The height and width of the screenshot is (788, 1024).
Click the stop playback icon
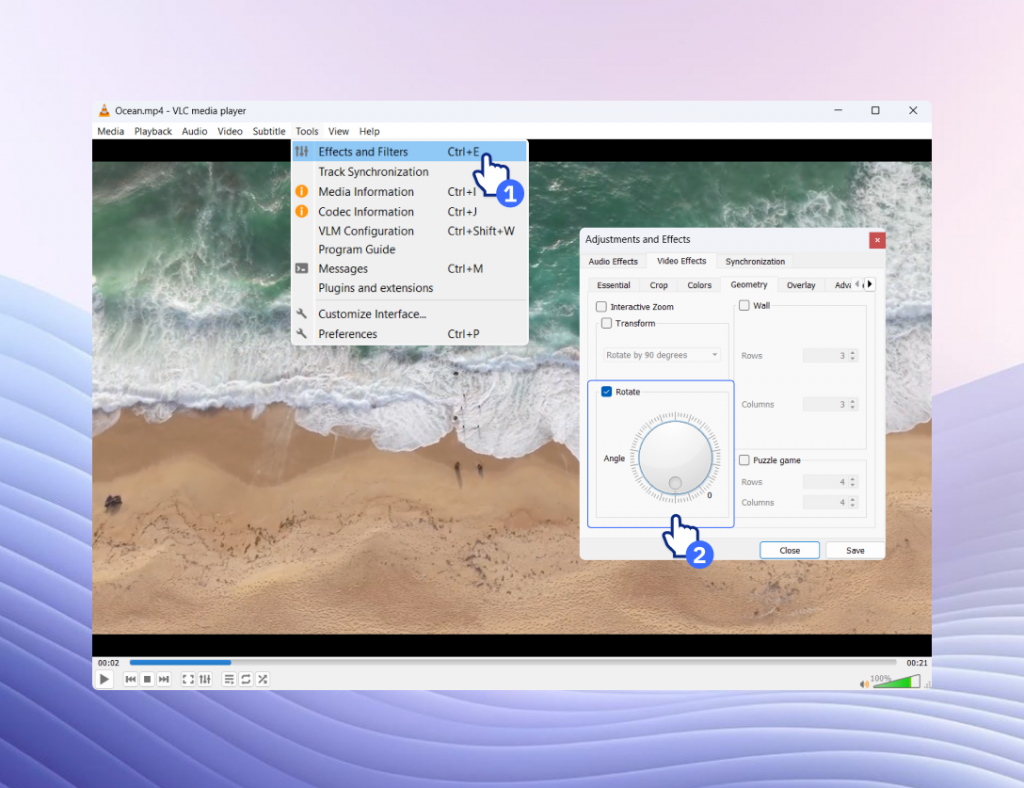pos(147,680)
